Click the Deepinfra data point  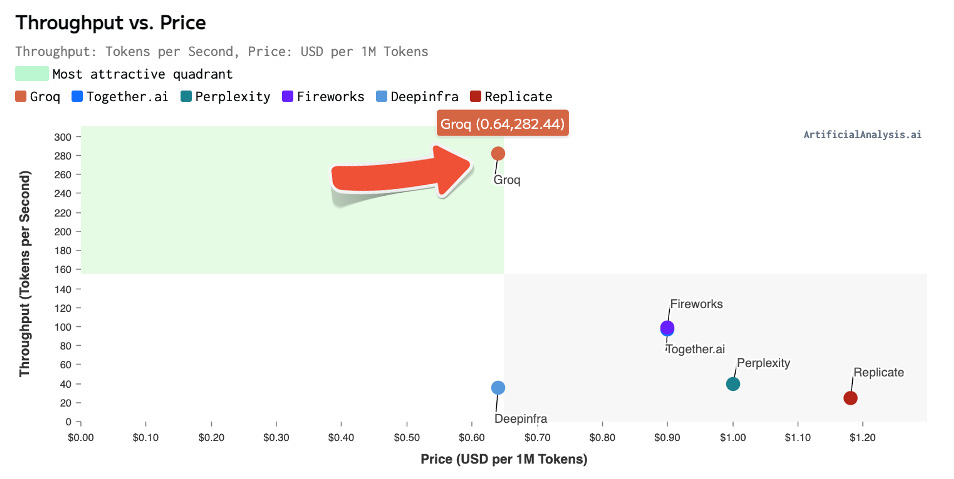click(x=498, y=388)
